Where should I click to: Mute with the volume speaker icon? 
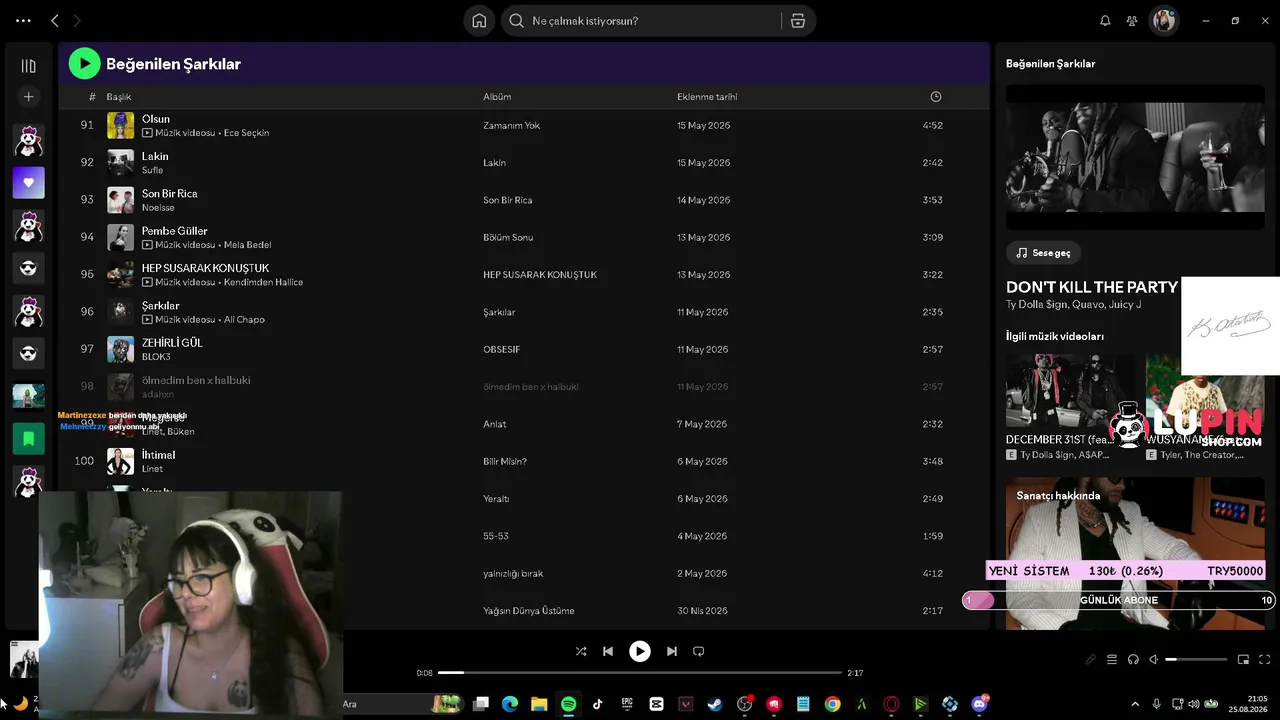[x=1153, y=660]
